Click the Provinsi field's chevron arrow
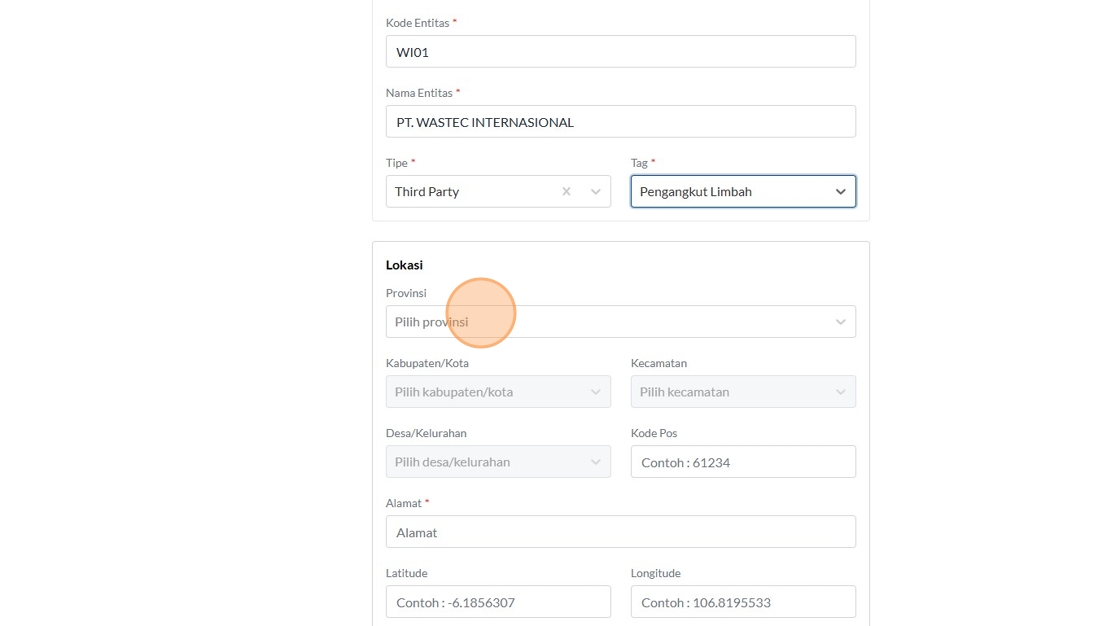Image resolution: width=1120 pixels, height=626 pixels. pos(840,322)
